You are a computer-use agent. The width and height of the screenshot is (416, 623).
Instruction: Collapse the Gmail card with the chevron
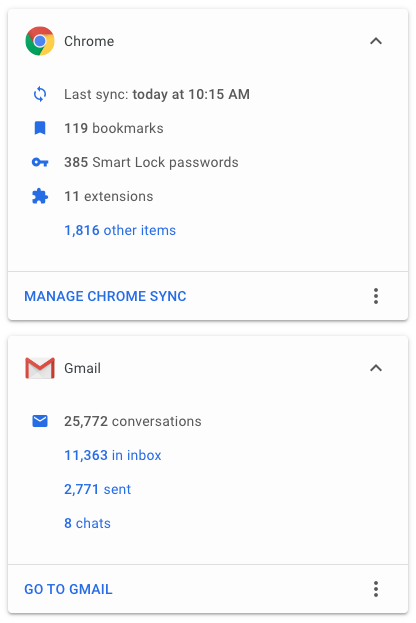click(376, 368)
